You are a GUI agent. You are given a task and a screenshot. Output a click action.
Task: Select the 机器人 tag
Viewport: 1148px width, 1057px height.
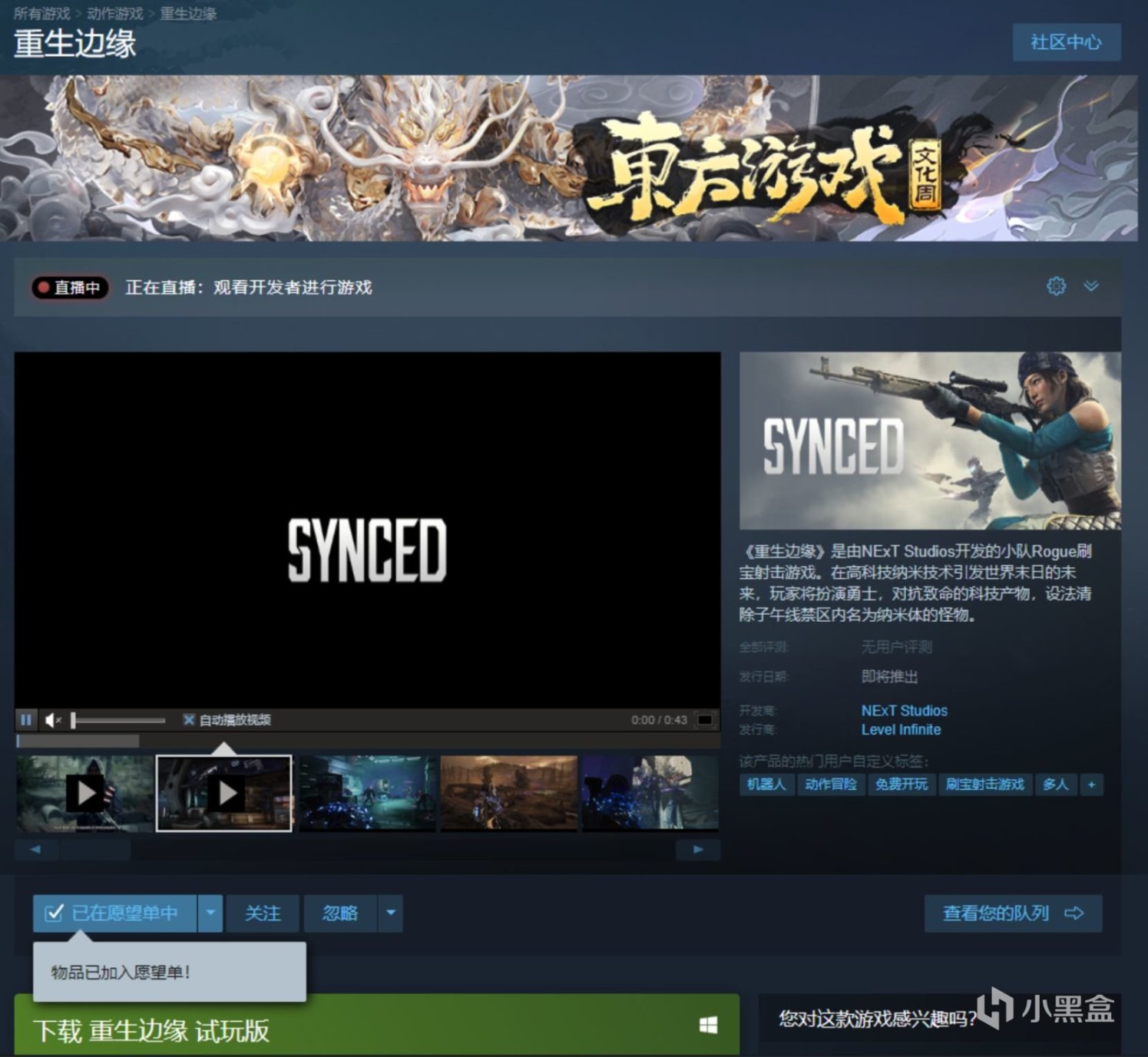click(x=766, y=784)
